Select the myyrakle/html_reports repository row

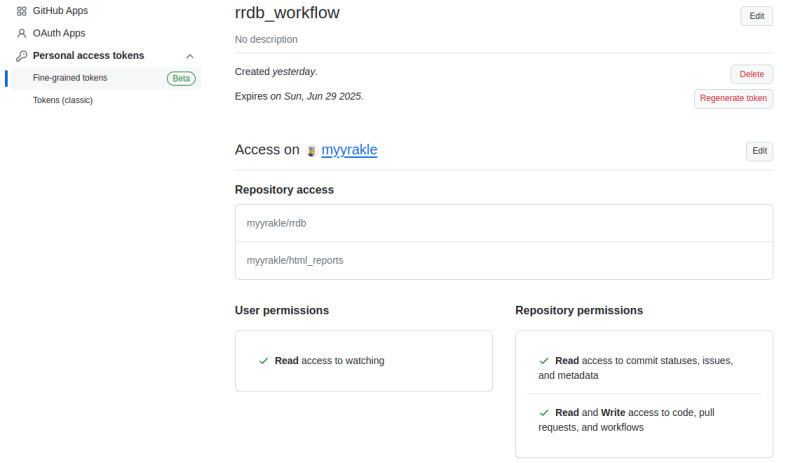[x=504, y=260]
